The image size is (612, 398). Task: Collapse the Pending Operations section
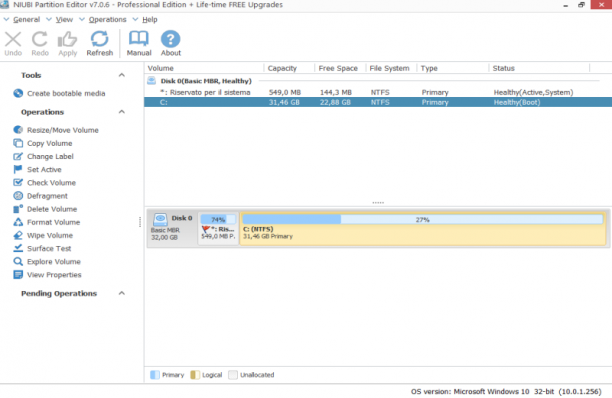point(122,293)
